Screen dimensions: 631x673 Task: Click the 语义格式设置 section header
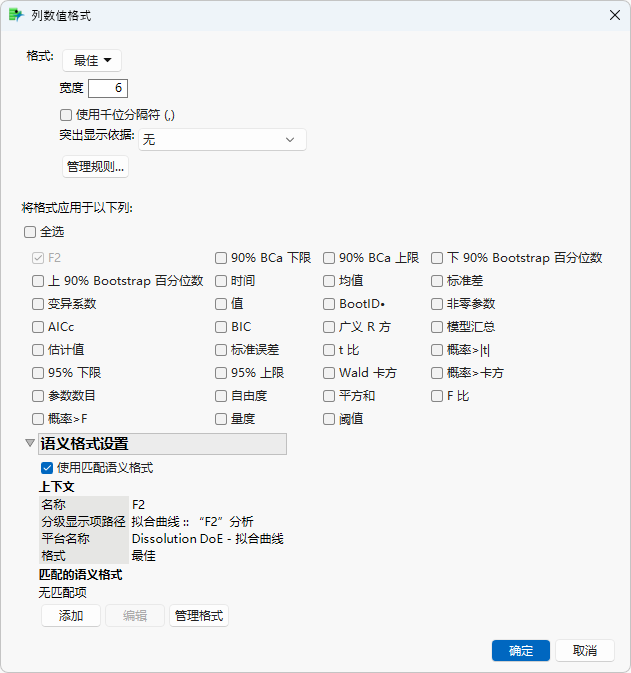(162, 444)
